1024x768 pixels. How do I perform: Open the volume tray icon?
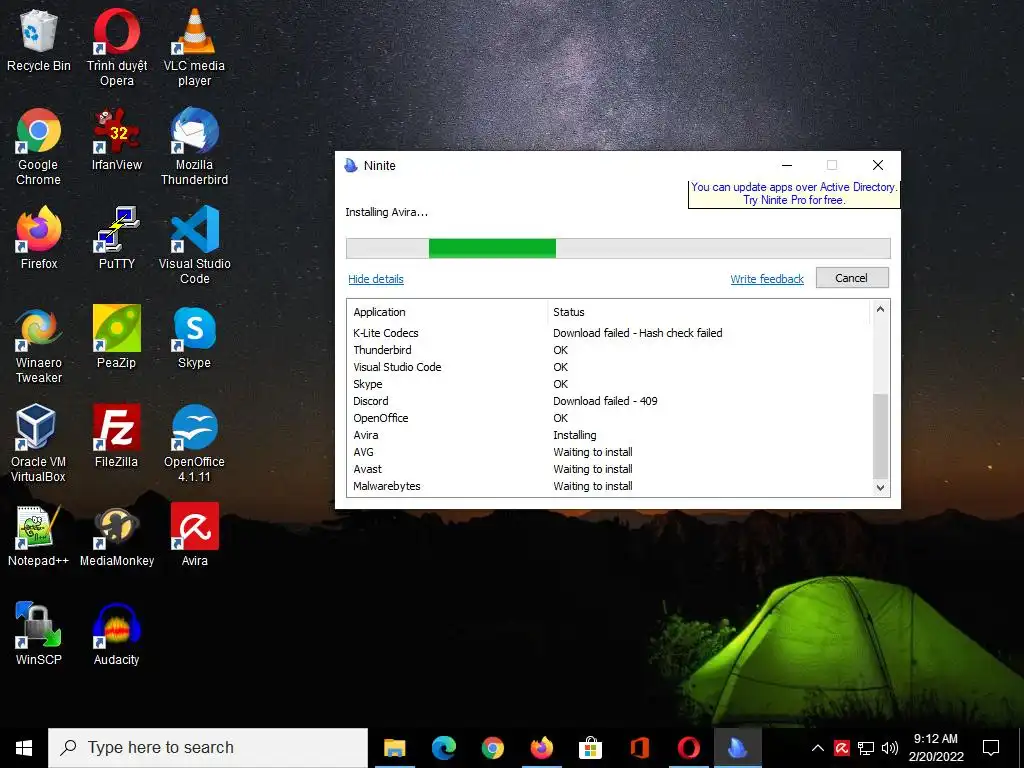889,748
